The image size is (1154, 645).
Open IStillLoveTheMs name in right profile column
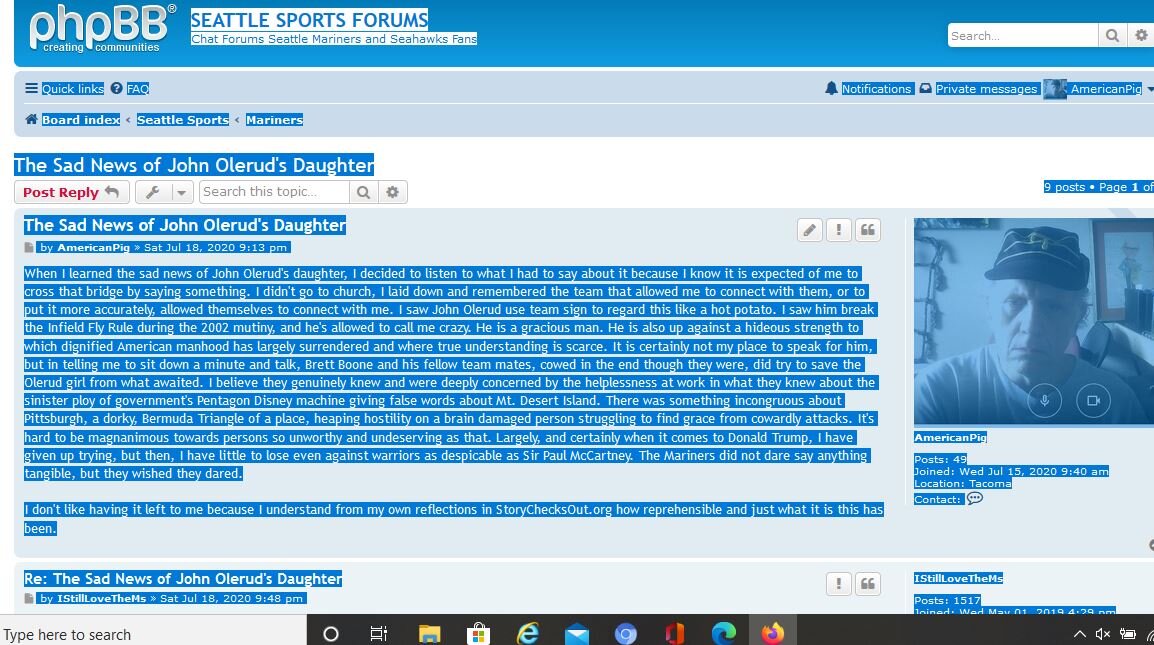(x=958, y=578)
